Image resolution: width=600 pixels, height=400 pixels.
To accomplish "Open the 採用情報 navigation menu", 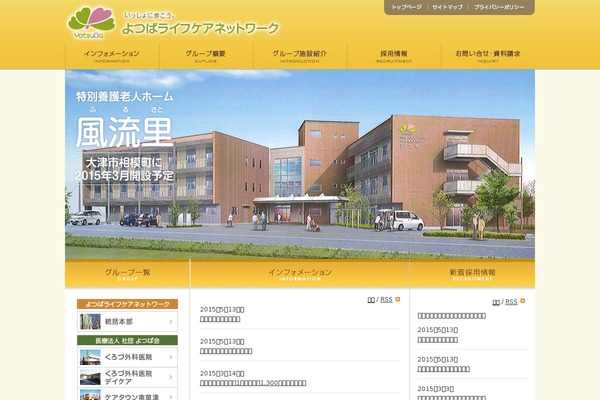I will (394, 56).
